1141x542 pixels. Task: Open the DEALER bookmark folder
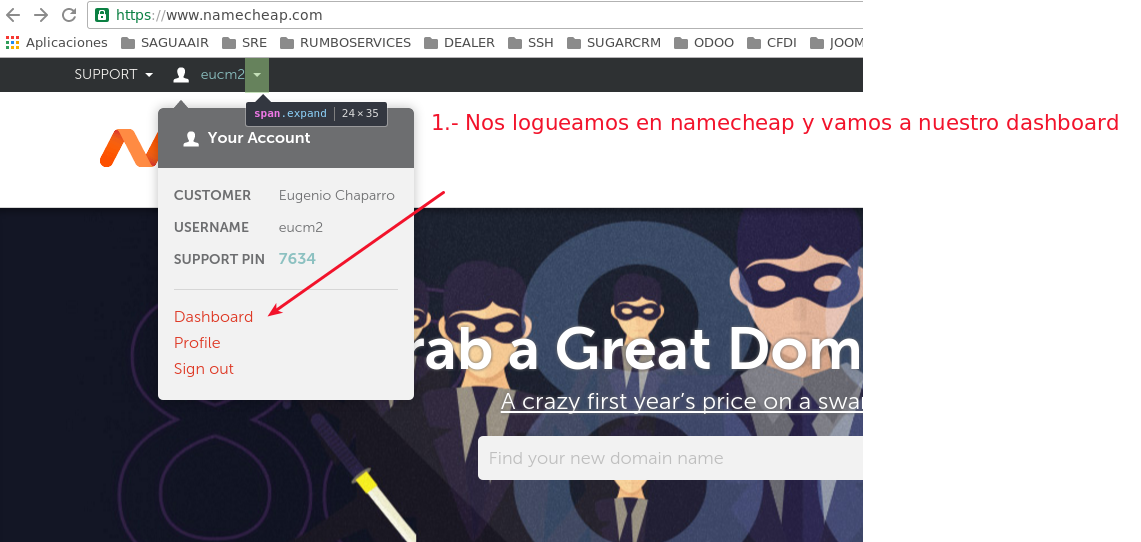click(x=459, y=43)
